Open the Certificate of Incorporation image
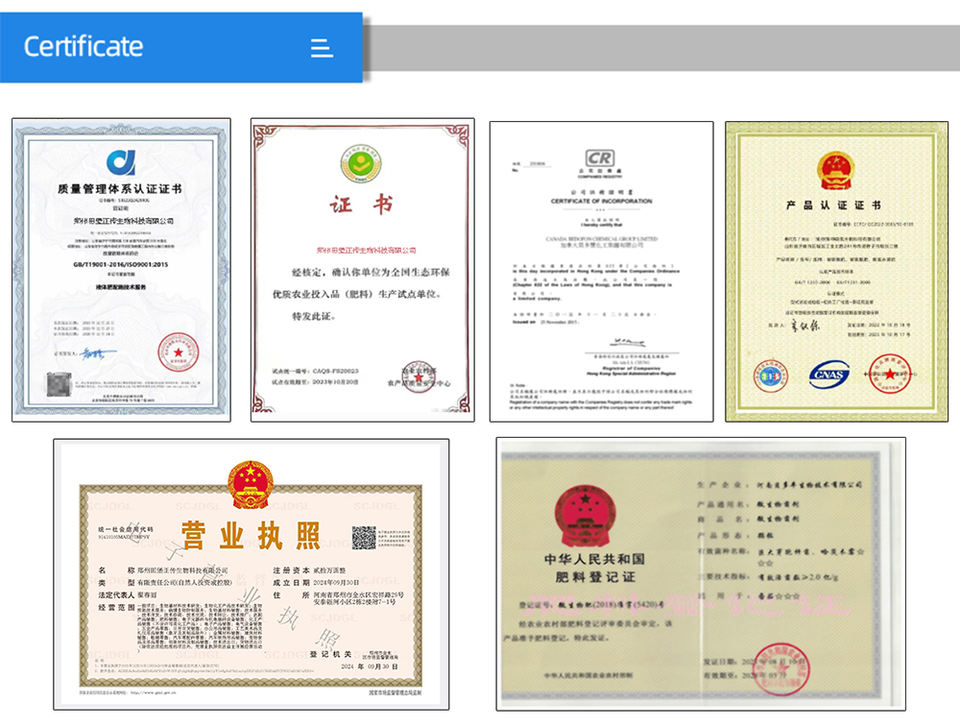 [601, 271]
